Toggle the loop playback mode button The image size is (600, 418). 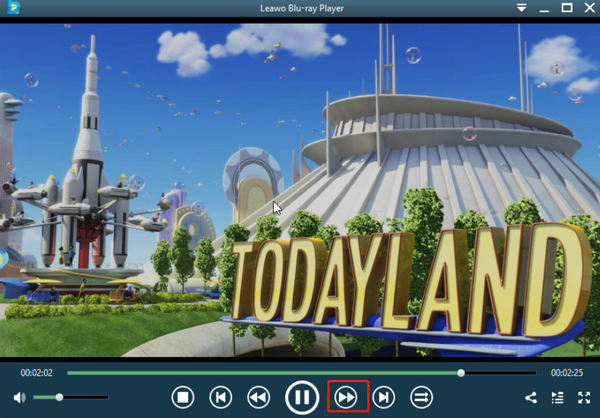(x=421, y=397)
